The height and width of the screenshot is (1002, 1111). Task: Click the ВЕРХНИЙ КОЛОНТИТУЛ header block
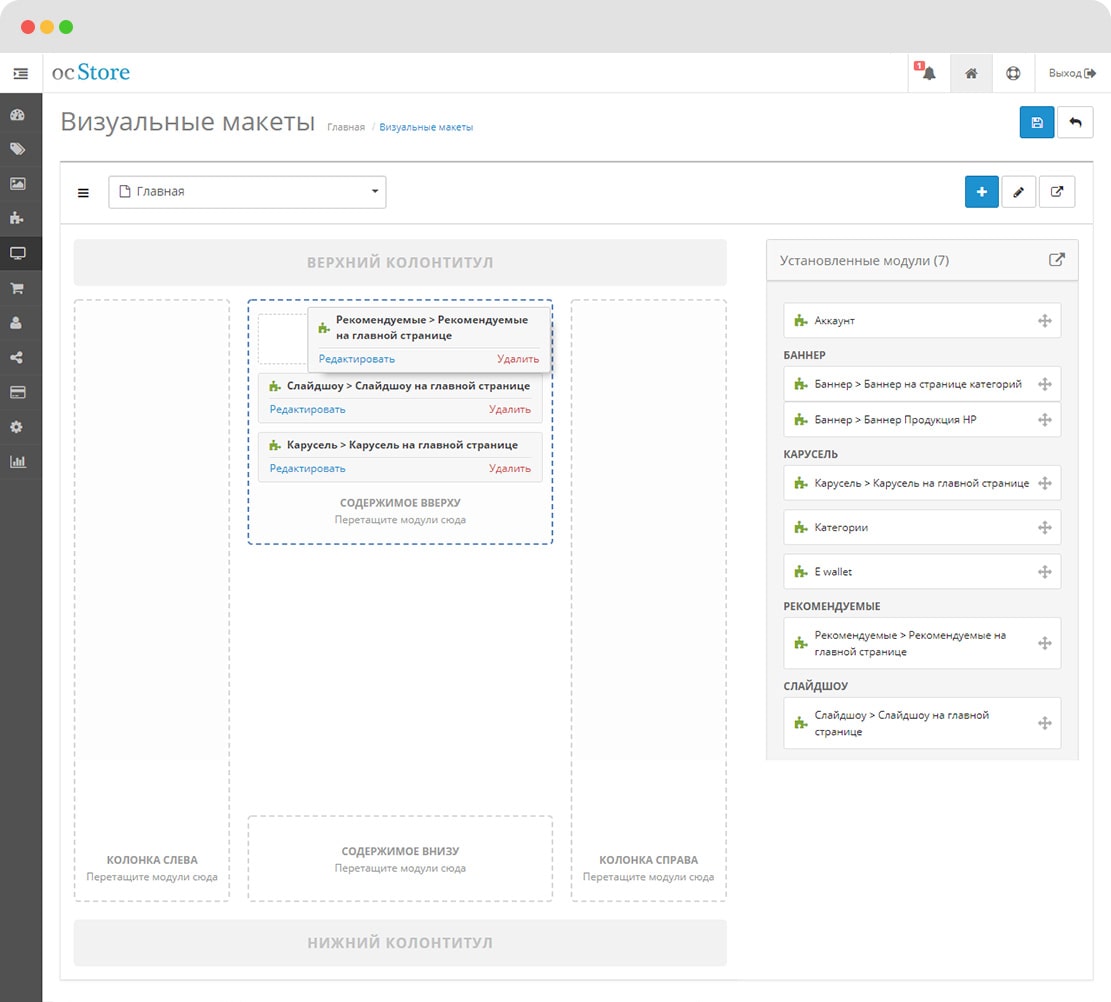(400, 262)
